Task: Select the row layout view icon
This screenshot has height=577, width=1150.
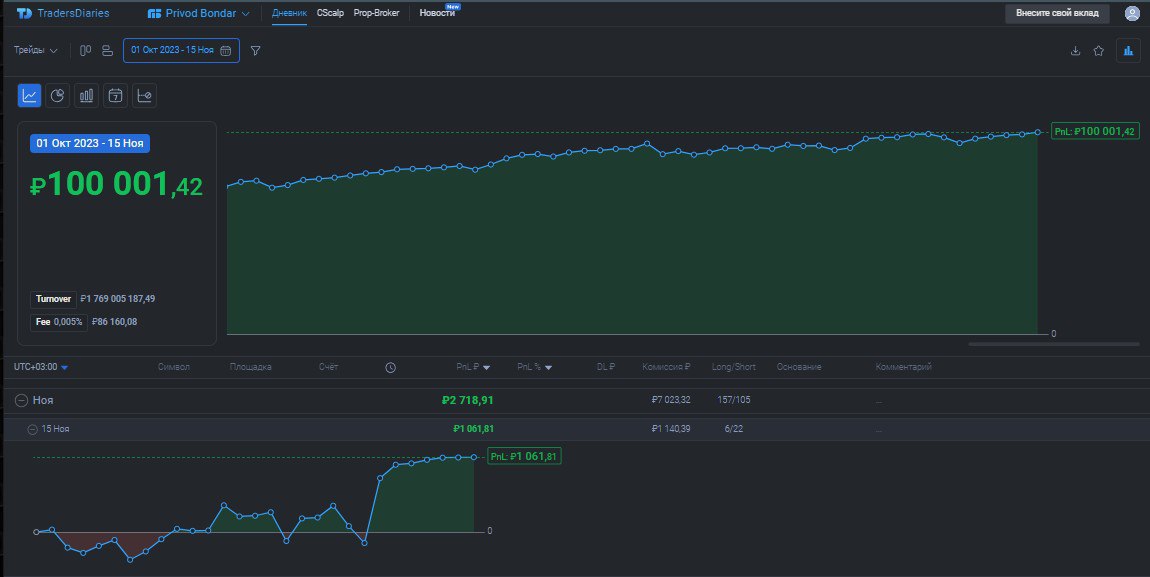Action: (x=107, y=51)
